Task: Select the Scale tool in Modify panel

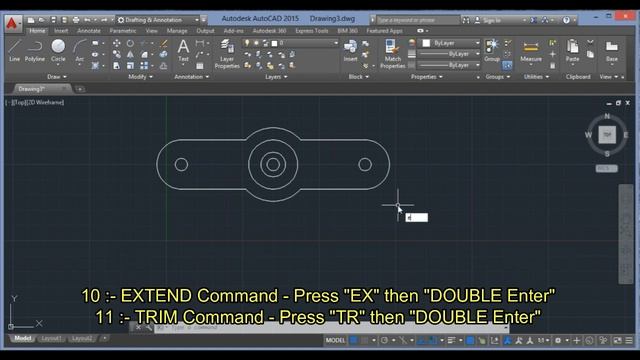Action: [x=130, y=65]
